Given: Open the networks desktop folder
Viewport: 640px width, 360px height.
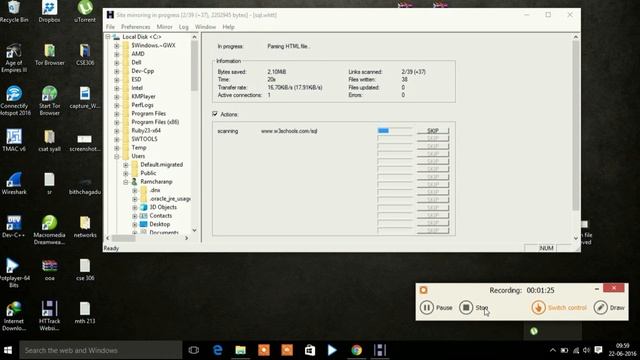Looking at the screenshot, I should pos(85,227).
